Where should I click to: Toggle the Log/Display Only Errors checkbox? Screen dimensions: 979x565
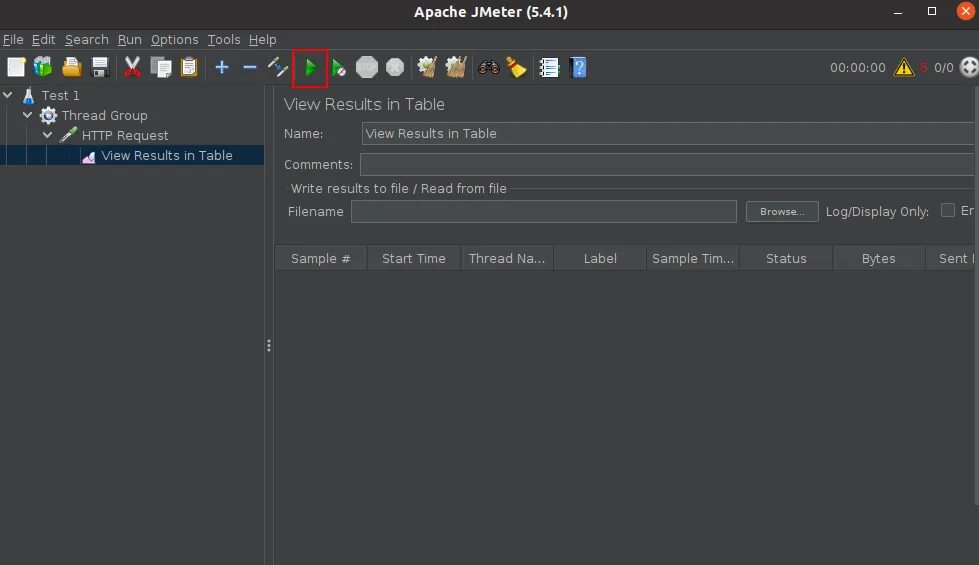point(948,210)
